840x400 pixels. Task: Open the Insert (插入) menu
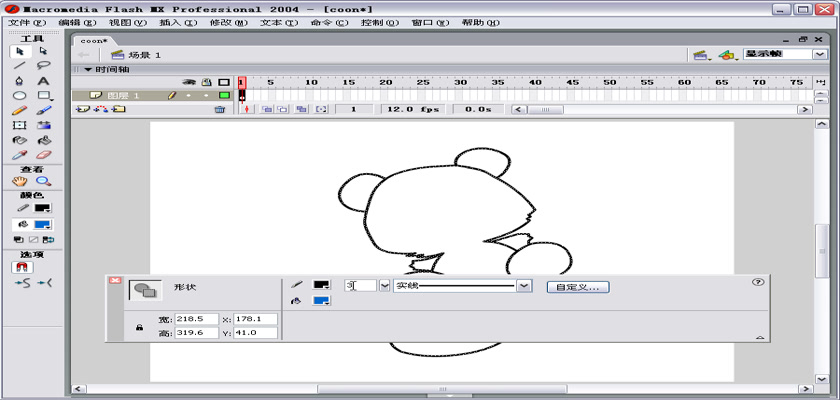pyautogui.click(x=178, y=23)
